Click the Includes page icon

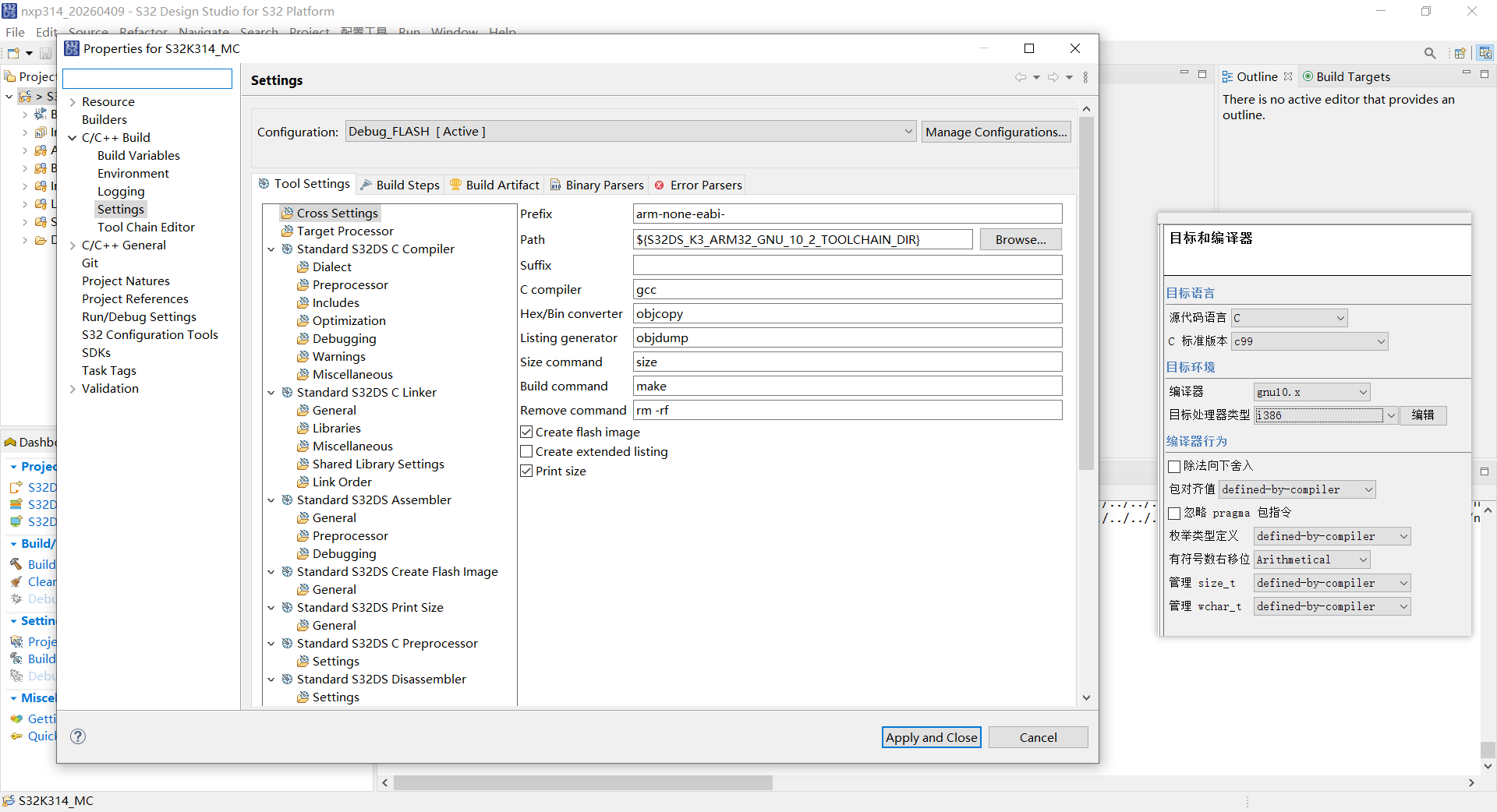click(303, 302)
